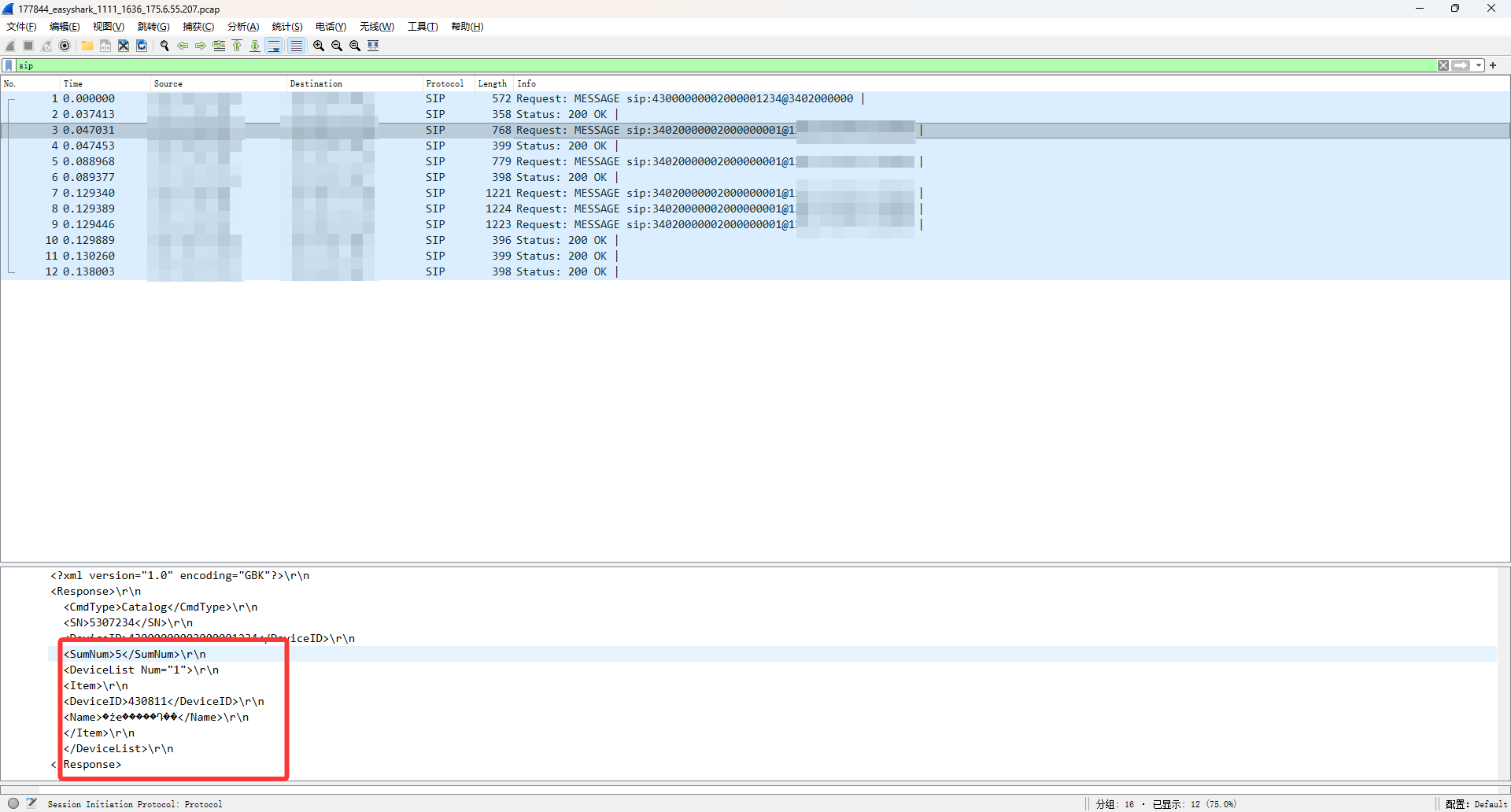The width and height of the screenshot is (1511, 812).
Task: Click the resize columns toolbar icon
Action: tap(374, 46)
